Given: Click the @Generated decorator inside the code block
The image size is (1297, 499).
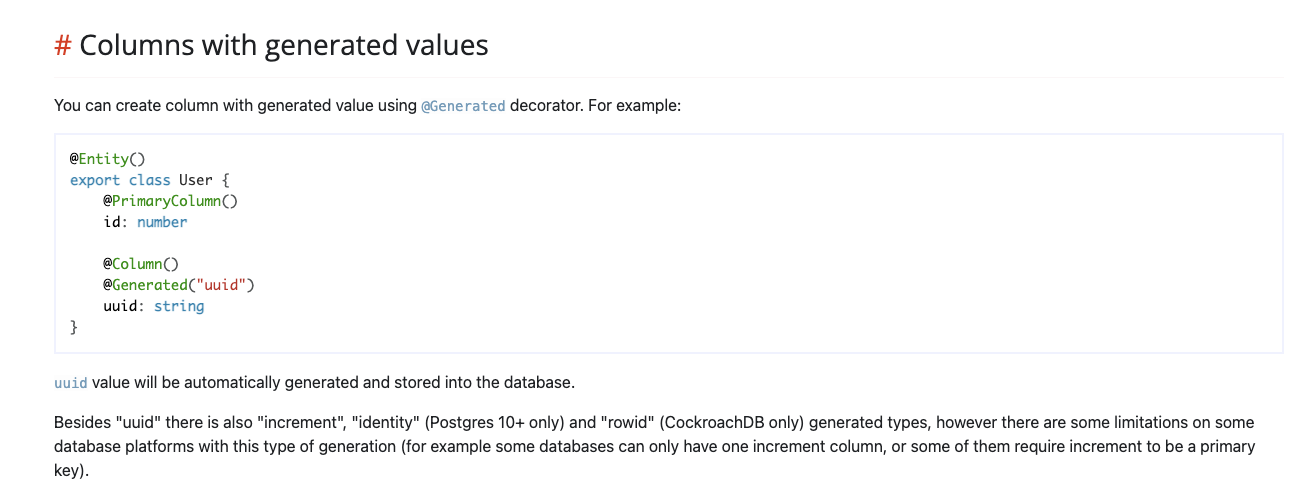Looking at the screenshot, I should [145, 285].
